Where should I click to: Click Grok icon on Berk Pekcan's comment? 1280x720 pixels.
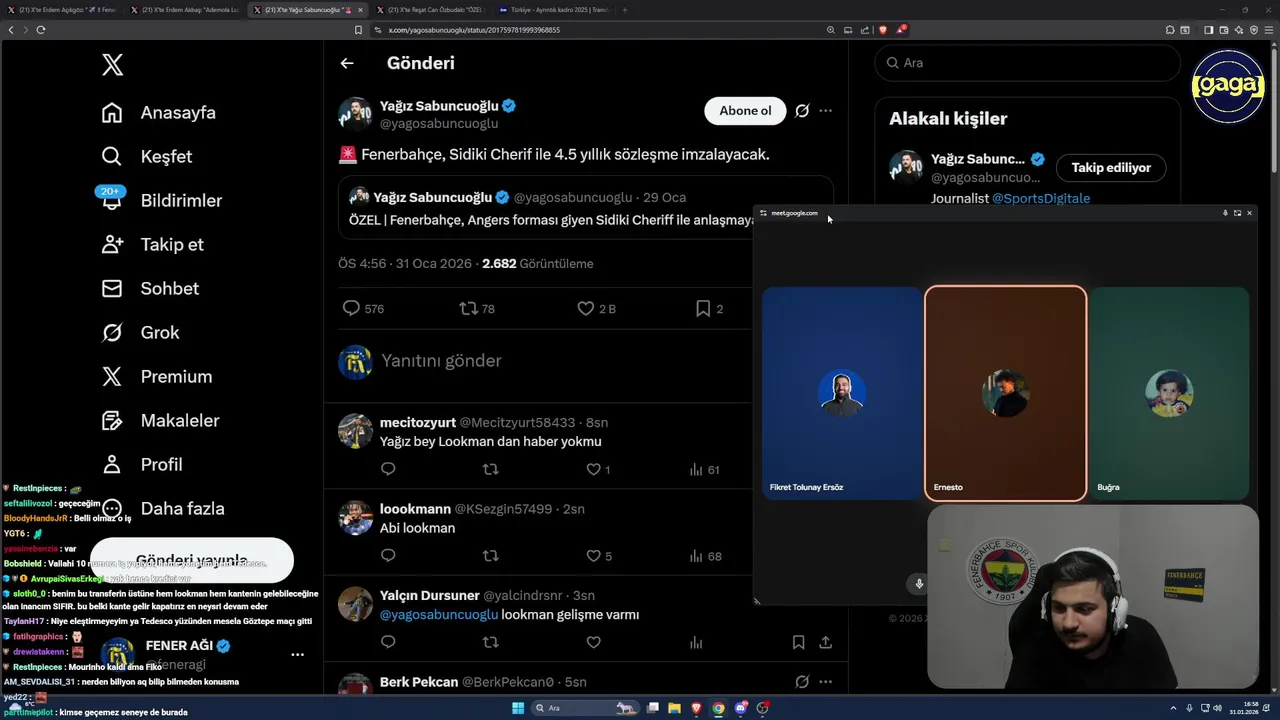coord(802,682)
